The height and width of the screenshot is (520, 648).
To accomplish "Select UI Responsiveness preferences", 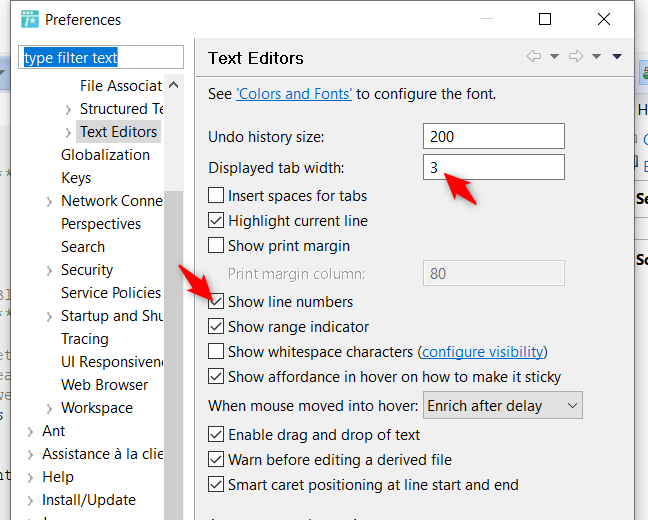I will point(112,362).
